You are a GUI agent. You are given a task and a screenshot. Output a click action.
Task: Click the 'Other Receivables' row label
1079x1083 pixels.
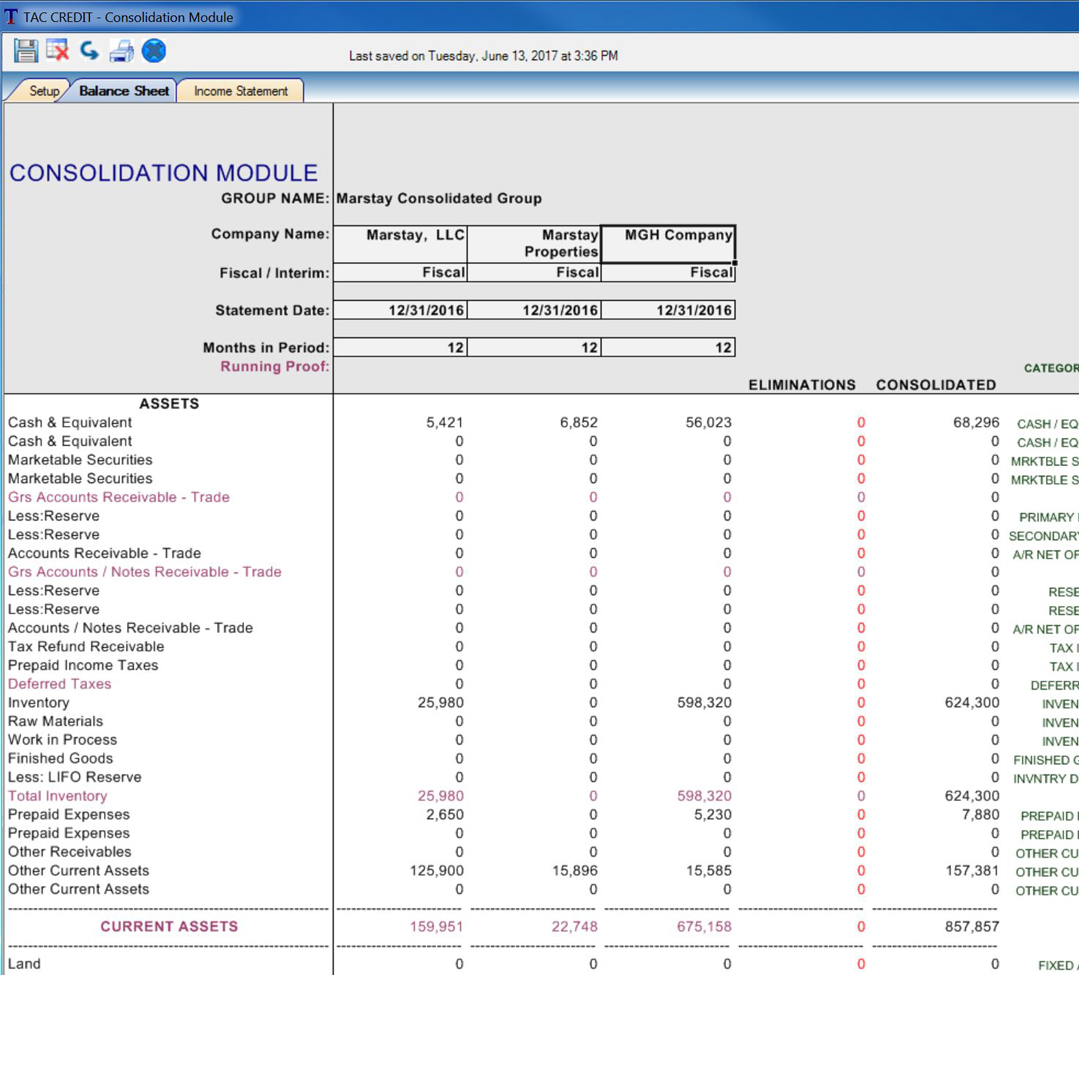pos(69,852)
